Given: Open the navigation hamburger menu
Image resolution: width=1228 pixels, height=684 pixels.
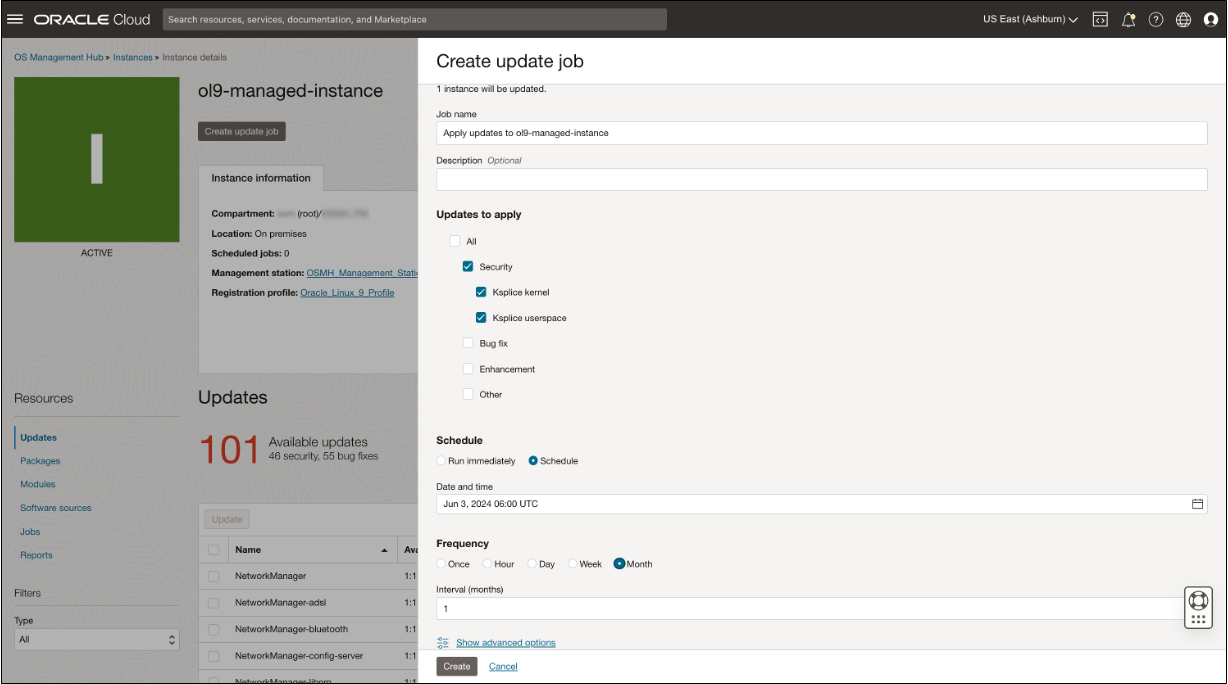Looking at the screenshot, I should pos(14,19).
